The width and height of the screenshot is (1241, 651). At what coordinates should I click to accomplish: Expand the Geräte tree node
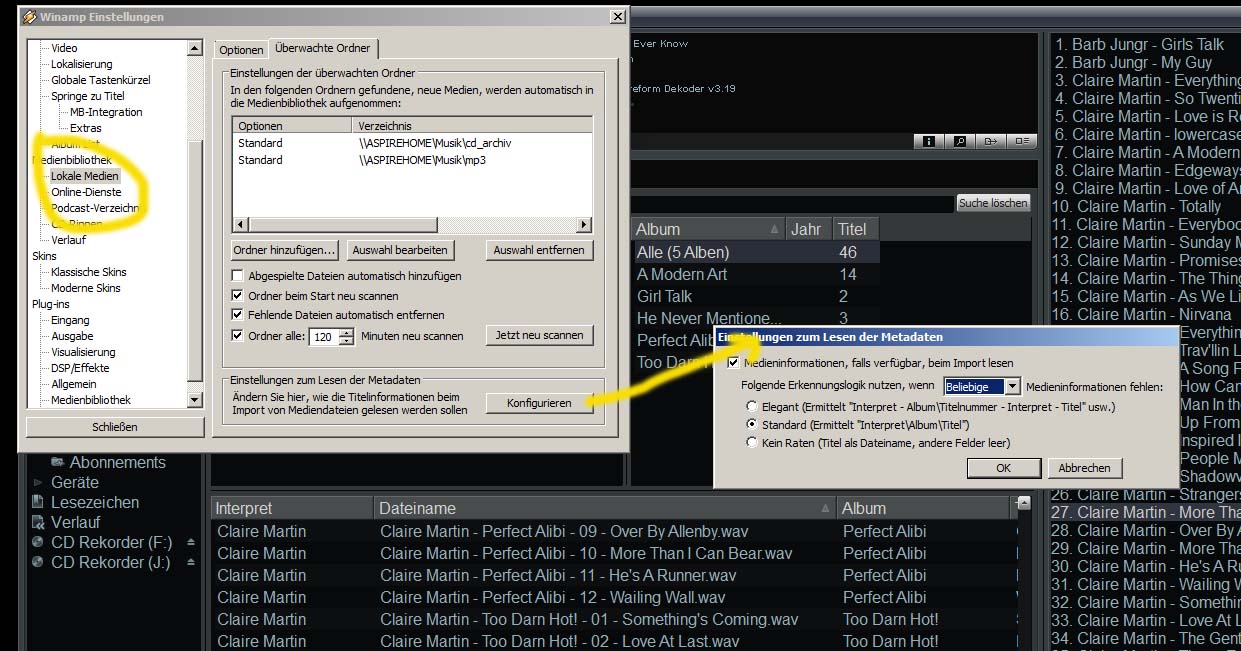pyautogui.click(x=39, y=482)
